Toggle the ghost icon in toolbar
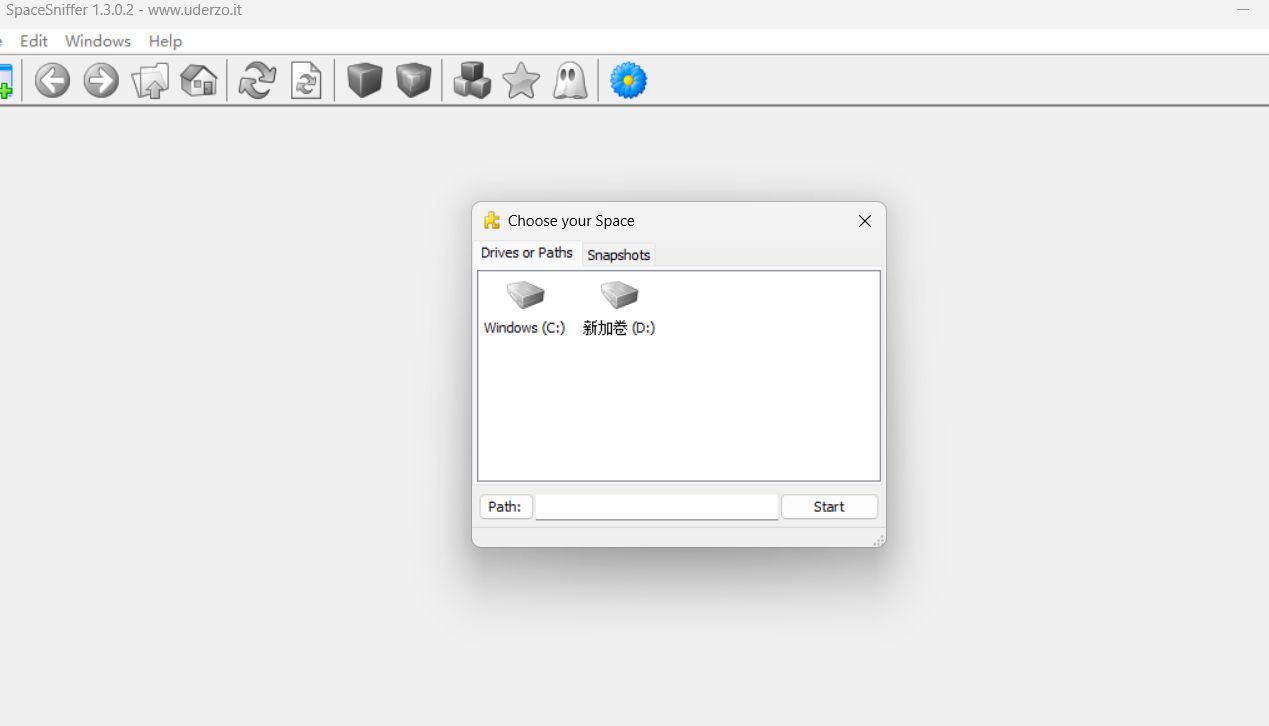1269x726 pixels. pyautogui.click(x=570, y=80)
